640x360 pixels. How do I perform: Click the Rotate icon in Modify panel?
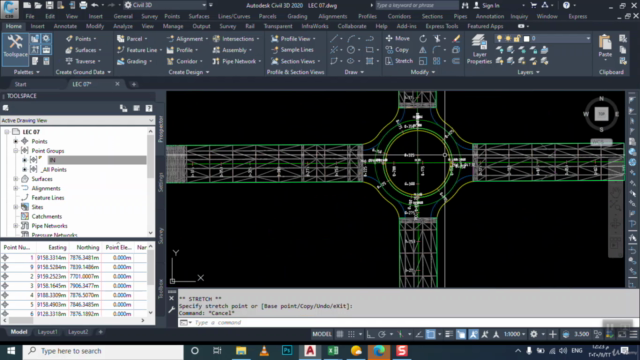[x=423, y=38]
